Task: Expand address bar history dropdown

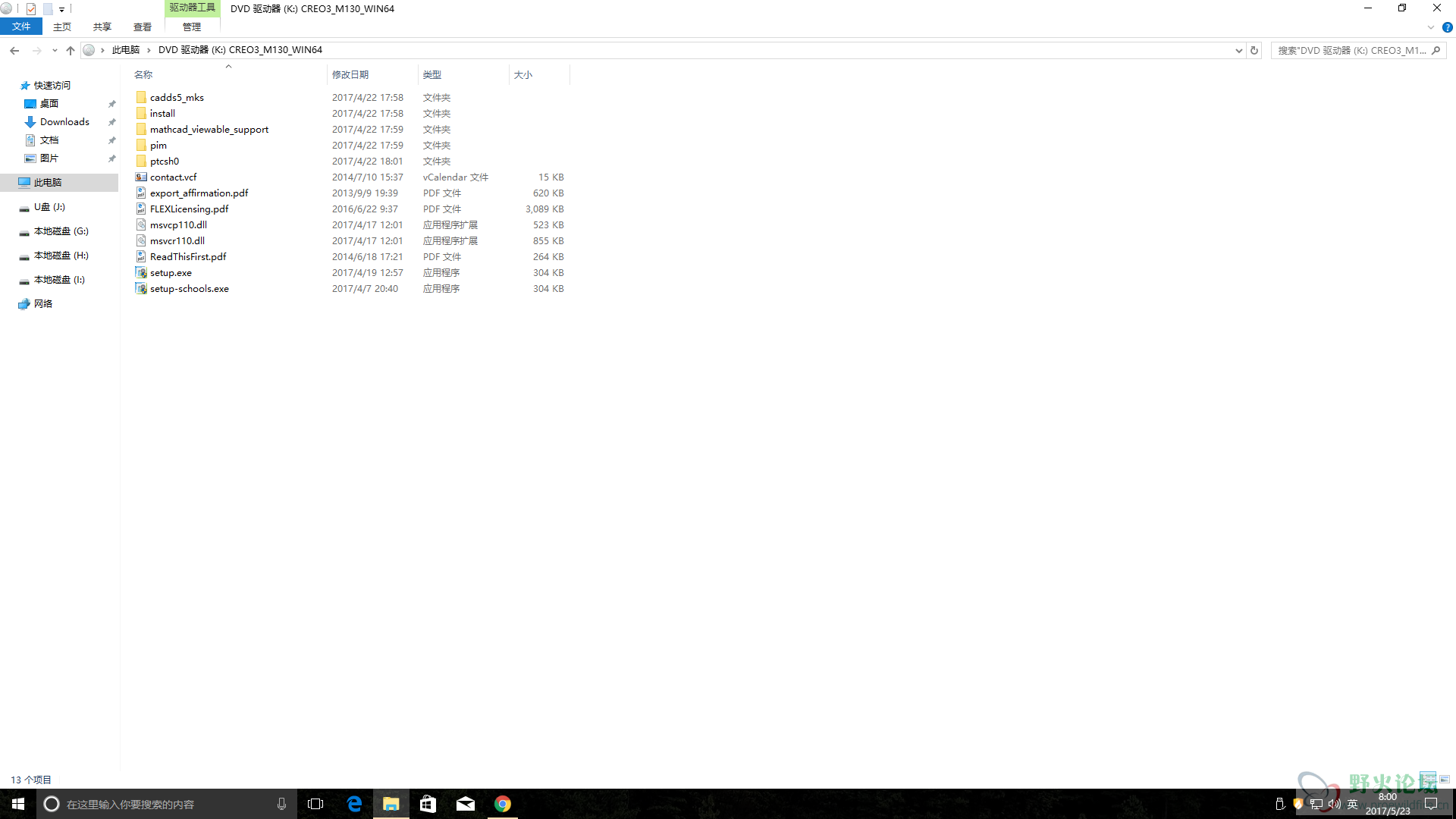Action: click(x=1239, y=50)
